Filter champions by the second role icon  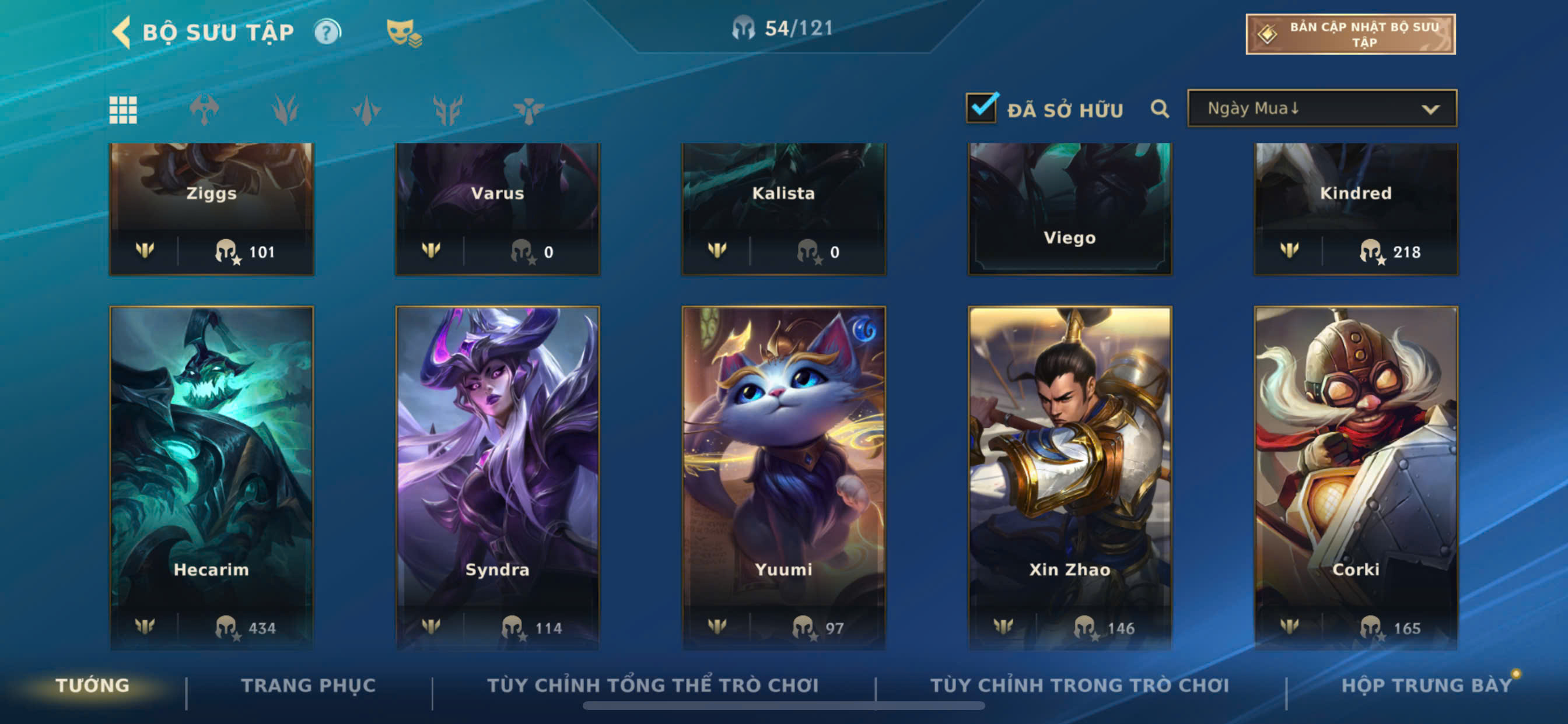tap(285, 110)
